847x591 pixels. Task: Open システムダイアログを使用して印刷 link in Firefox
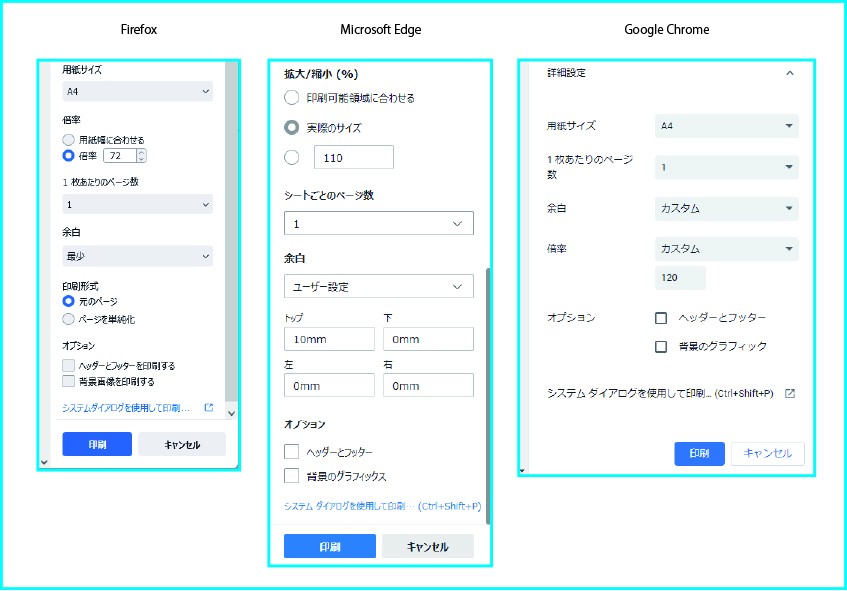tap(126, 408)
